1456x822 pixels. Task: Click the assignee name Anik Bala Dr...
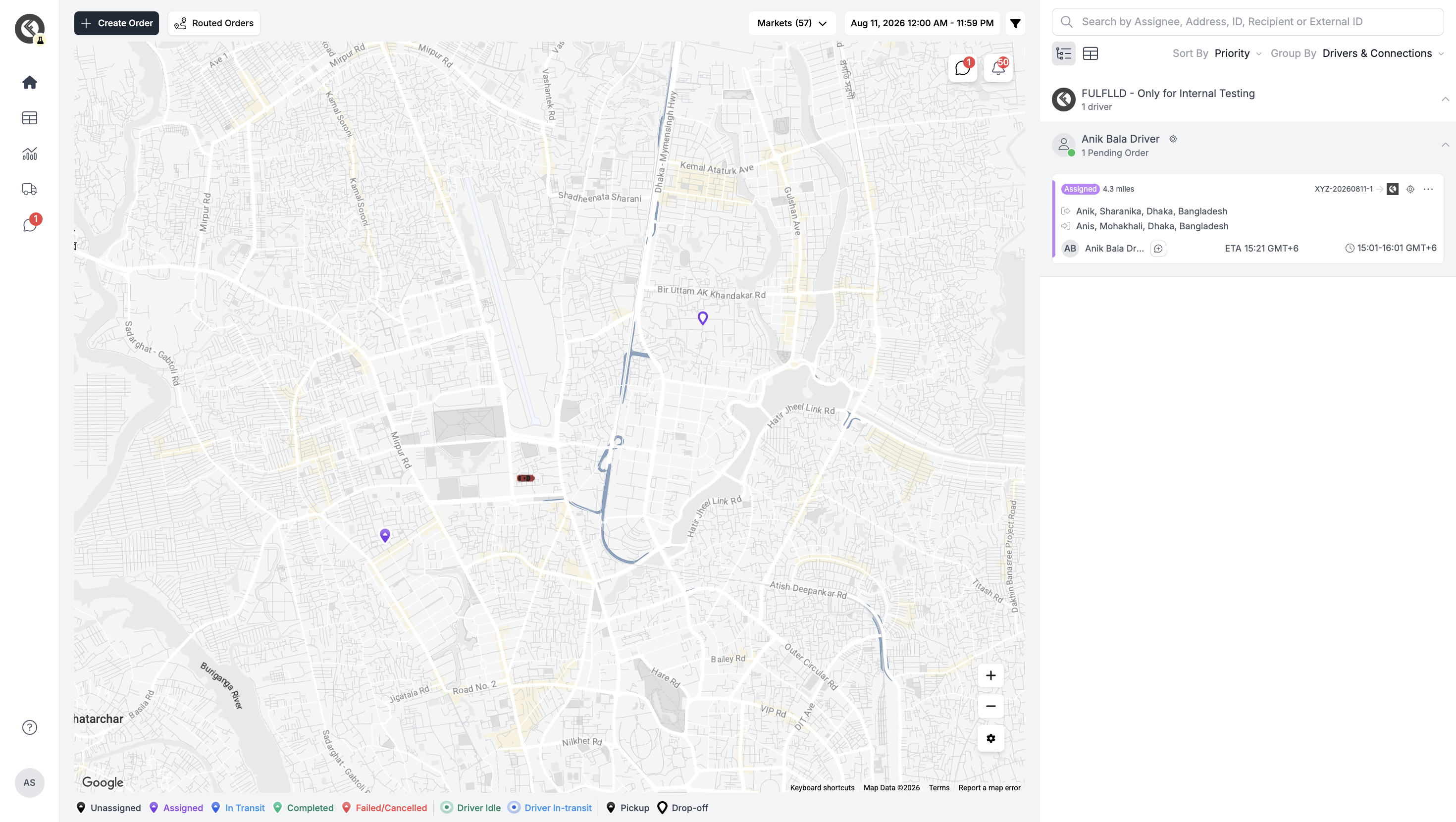(x=1114, y=249)
